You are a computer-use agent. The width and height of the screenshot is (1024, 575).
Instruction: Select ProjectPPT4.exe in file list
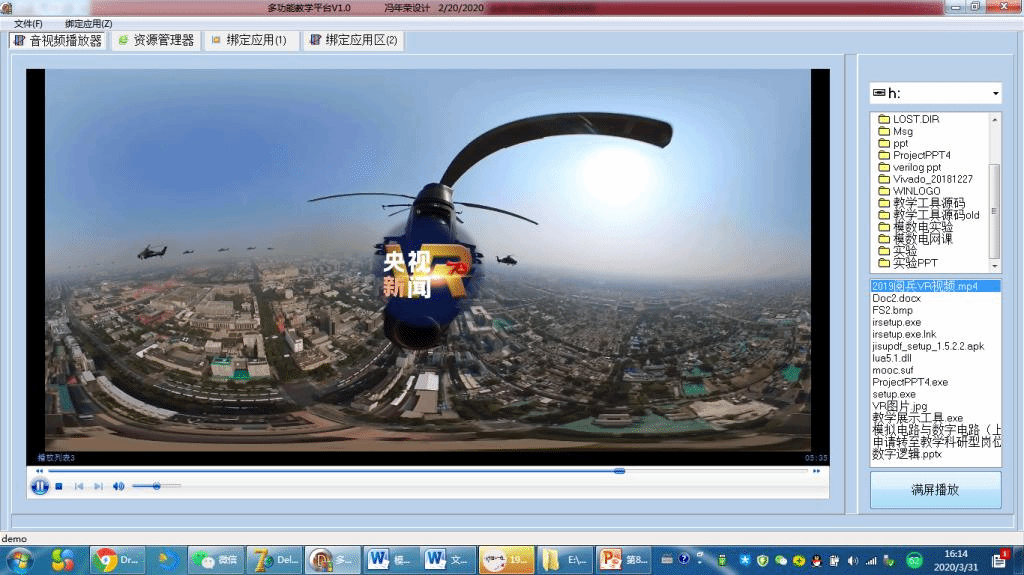tap(910, 382)
